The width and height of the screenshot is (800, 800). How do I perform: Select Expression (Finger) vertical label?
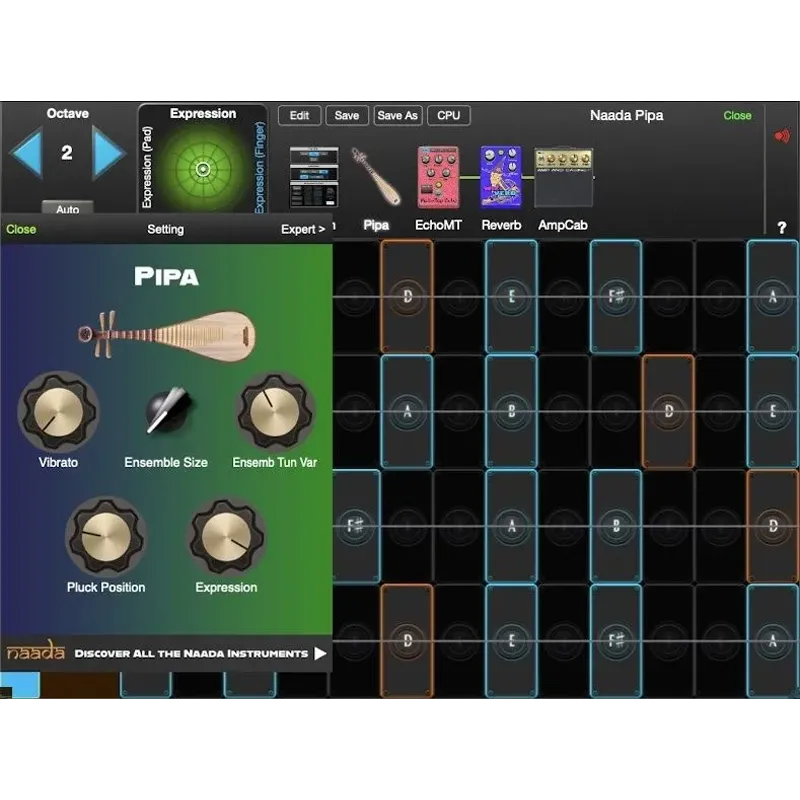pyautogui.click(x=260, y=167)
